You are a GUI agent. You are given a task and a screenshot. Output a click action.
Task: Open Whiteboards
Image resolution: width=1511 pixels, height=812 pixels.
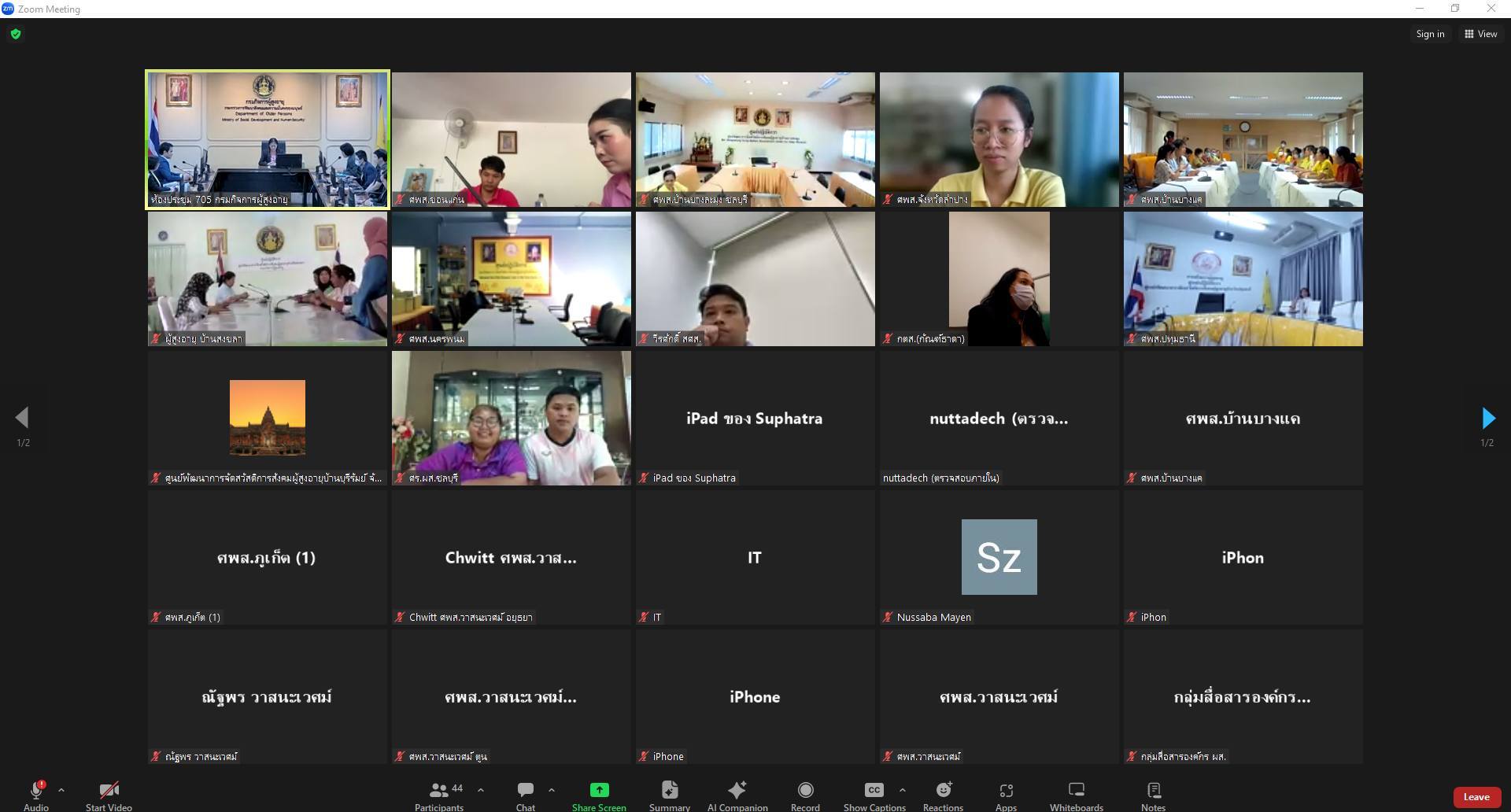pyautogui.click(x=1076, y=795)
